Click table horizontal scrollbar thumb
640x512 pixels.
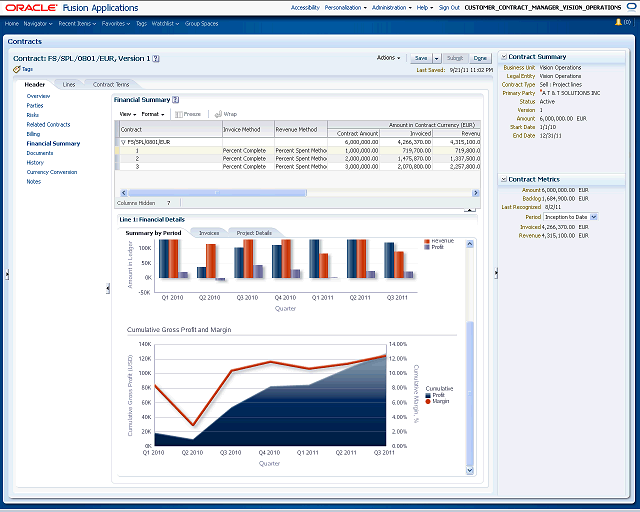pyautogui.click(x=217, y=193)
